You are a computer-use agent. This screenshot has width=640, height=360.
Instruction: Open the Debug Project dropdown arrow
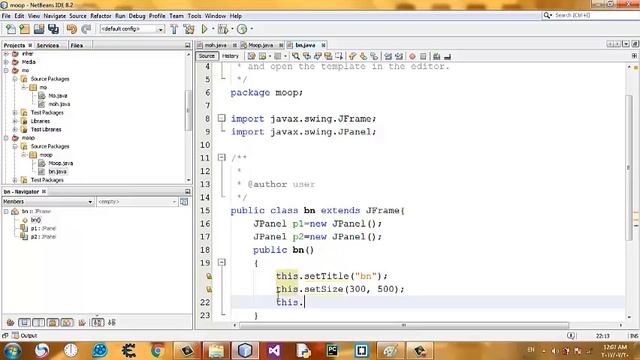coord(232,29)
